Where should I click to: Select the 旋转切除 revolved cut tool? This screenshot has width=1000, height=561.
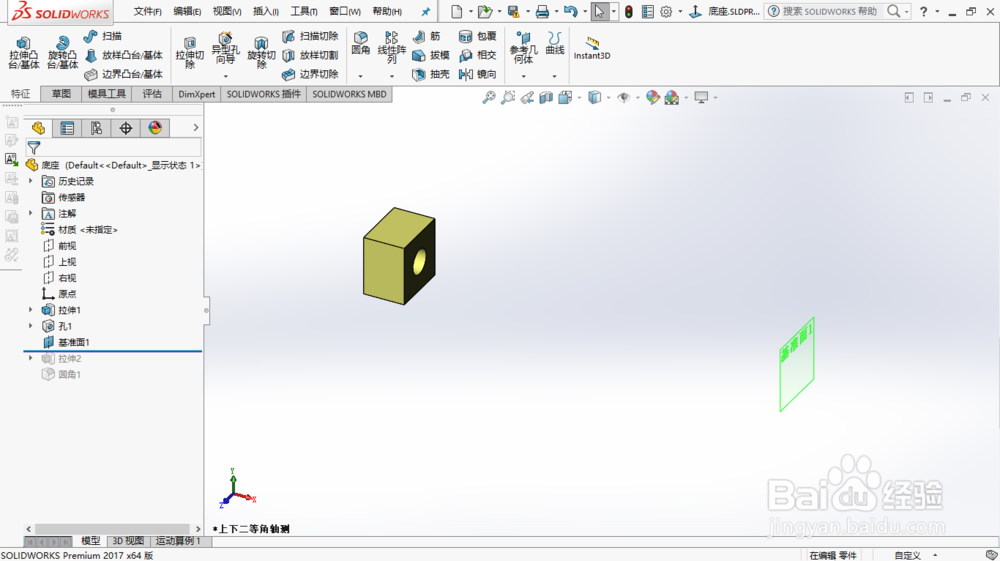coord(261,53)
